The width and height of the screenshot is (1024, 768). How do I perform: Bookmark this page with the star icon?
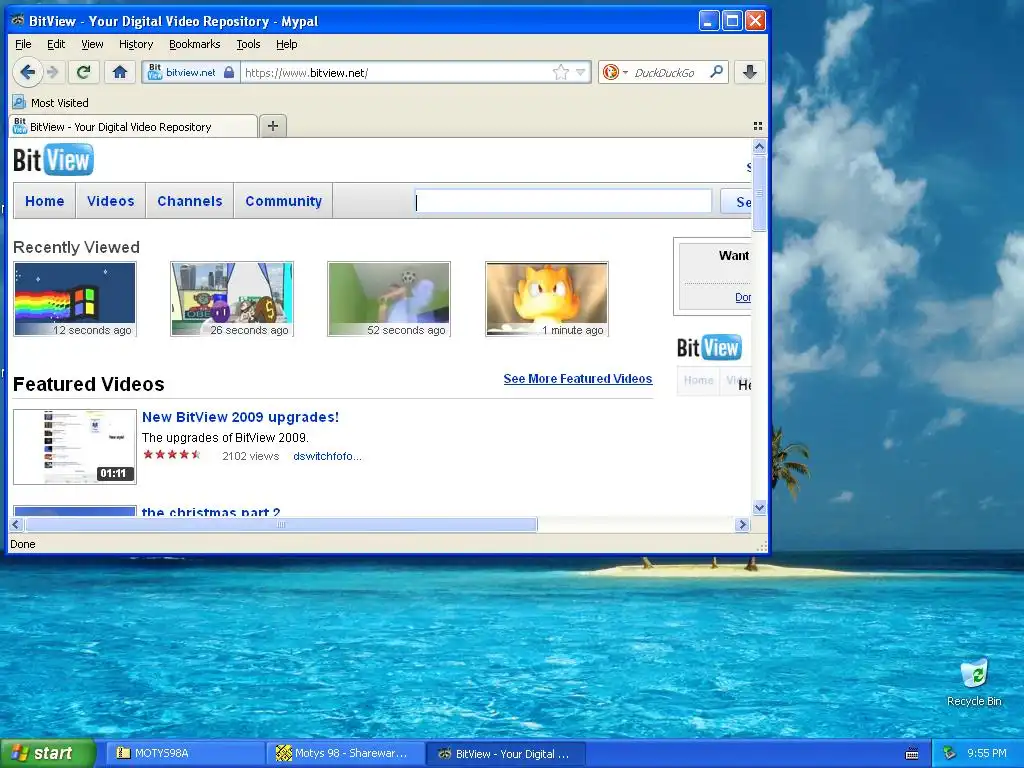pyautogui.click(x=560, y=72)
